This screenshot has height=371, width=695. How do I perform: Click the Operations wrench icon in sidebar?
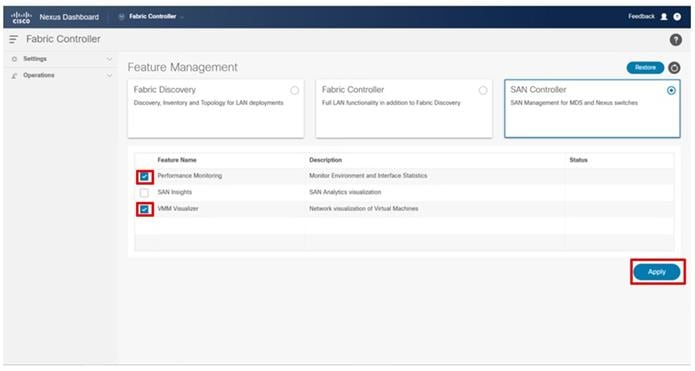[15, 76]
